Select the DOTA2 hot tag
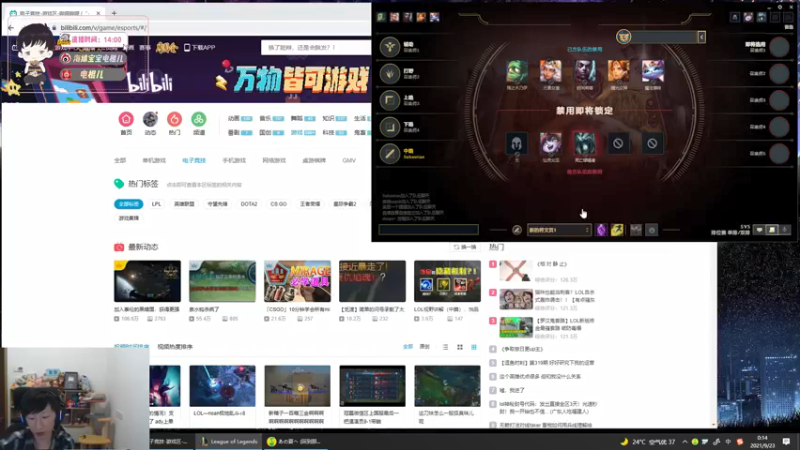 coord(249,204)
